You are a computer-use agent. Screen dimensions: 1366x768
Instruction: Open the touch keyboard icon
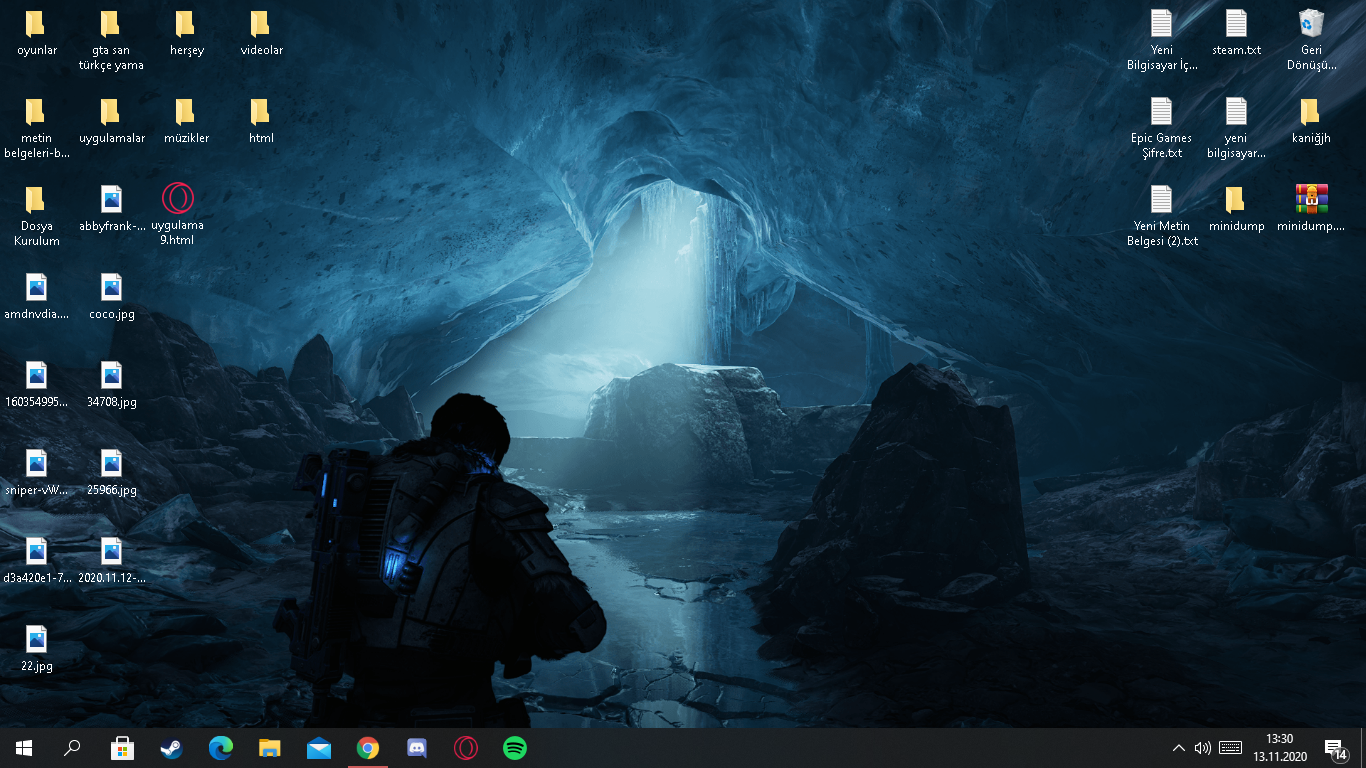(1231, 748)
